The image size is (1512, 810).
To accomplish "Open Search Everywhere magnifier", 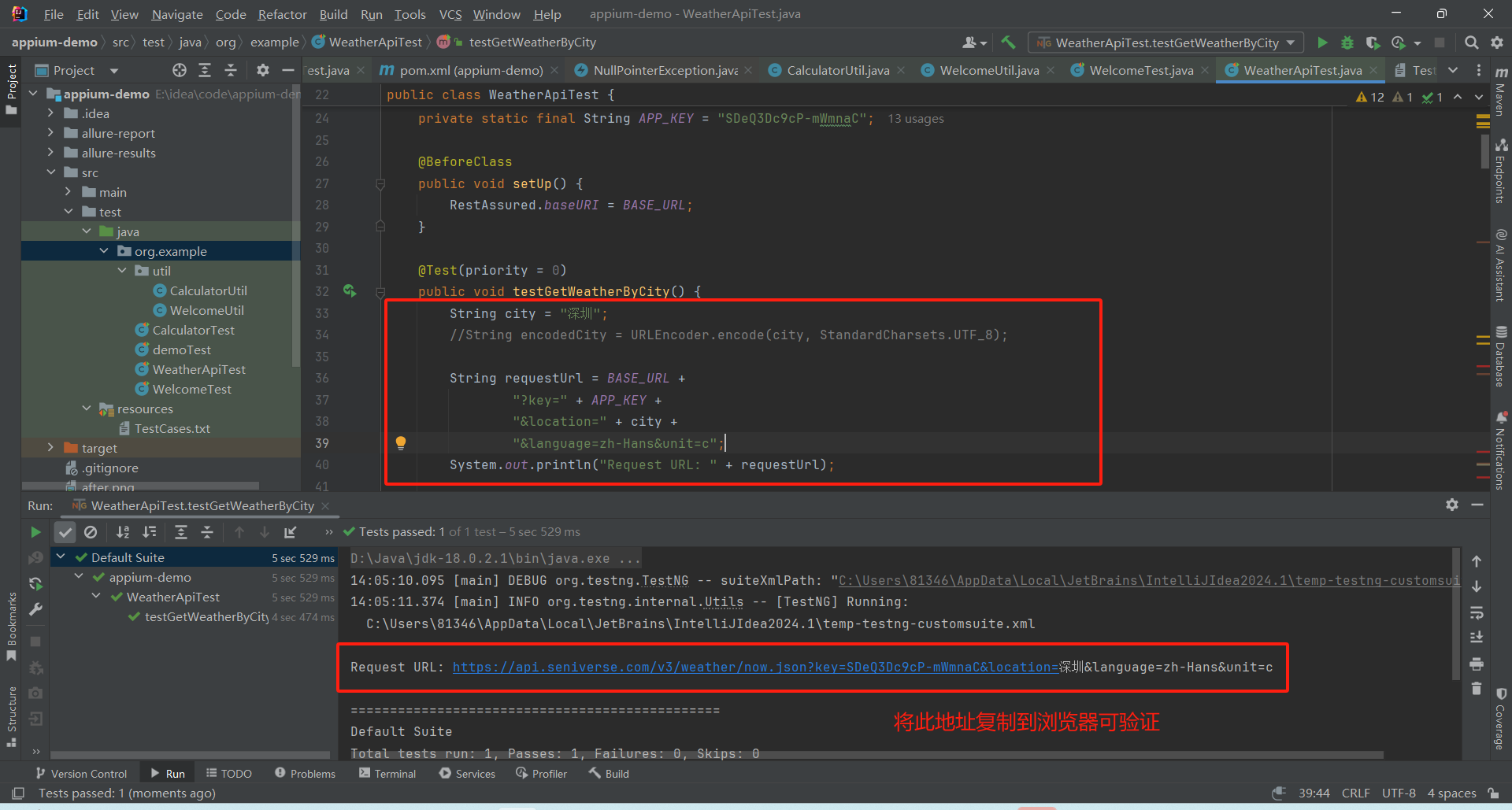I will click(1471, 43).
